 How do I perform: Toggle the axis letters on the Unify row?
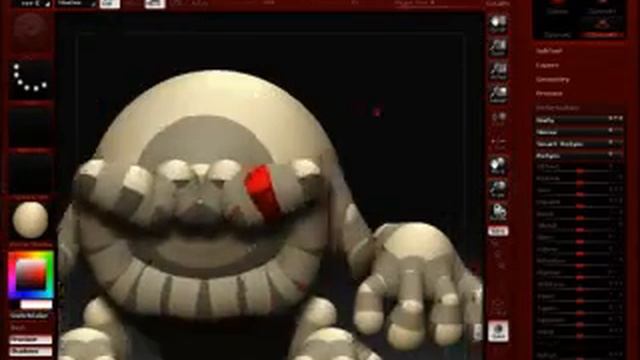tap(616, 119)
